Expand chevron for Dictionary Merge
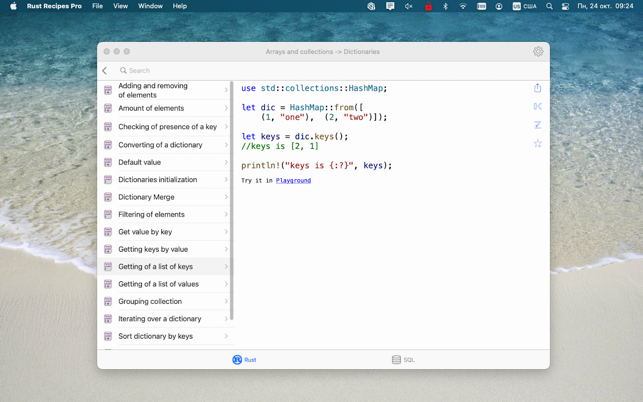643x402 pixels. point(226,197)
